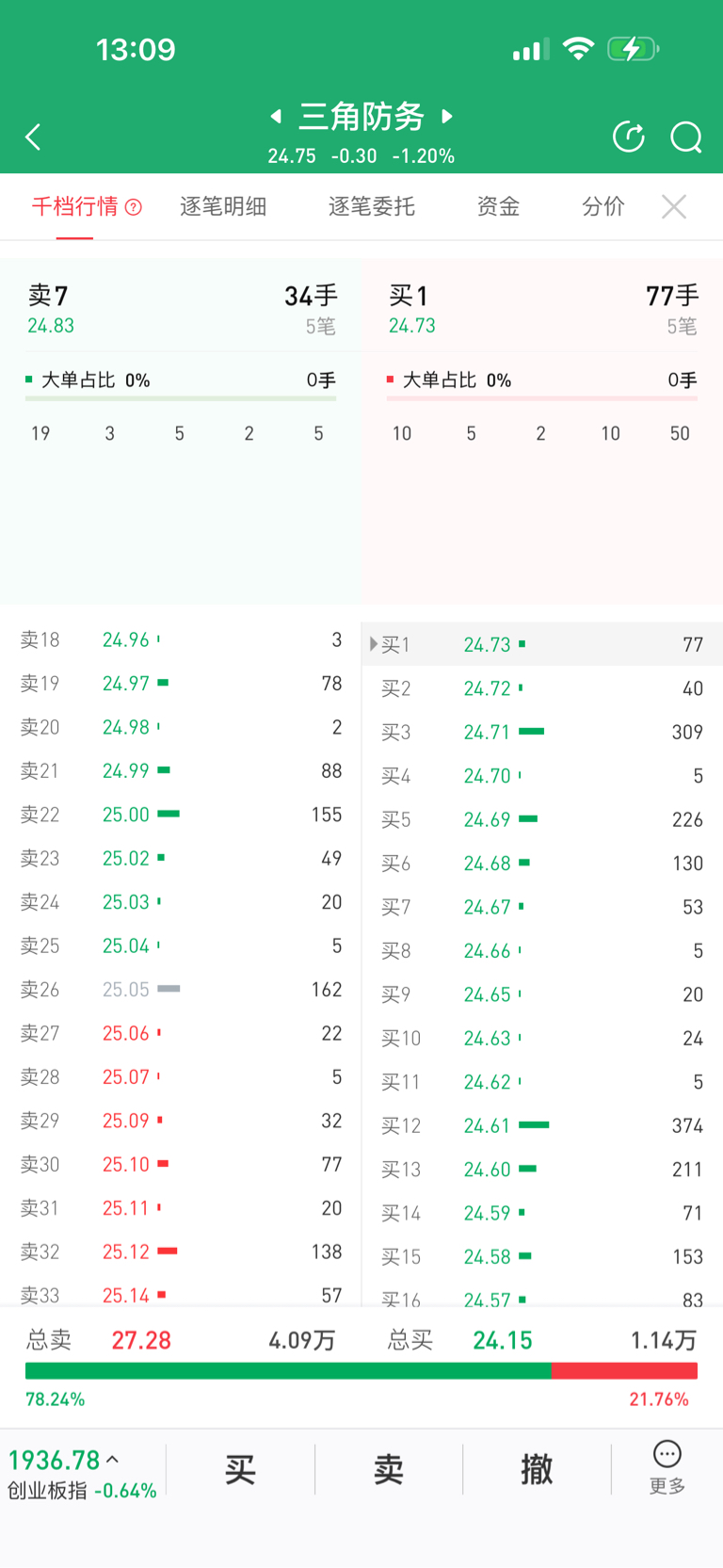
Task: Tap the buy/sell ratio progress bar
Action: click(x=361, y=1371)
